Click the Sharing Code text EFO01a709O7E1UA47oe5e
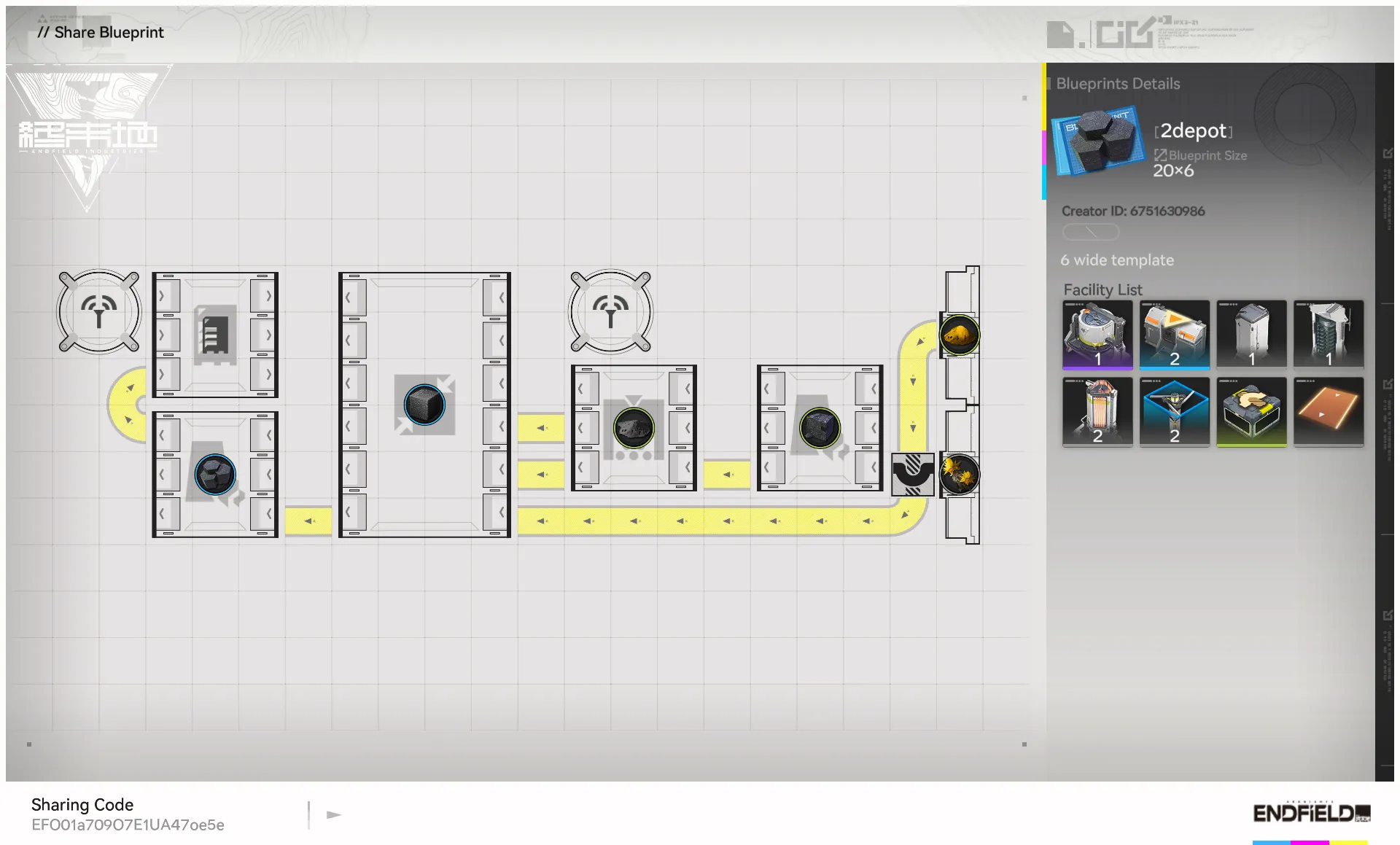The width and height of the screenshot is (1400, 845). tap(128, 825)
